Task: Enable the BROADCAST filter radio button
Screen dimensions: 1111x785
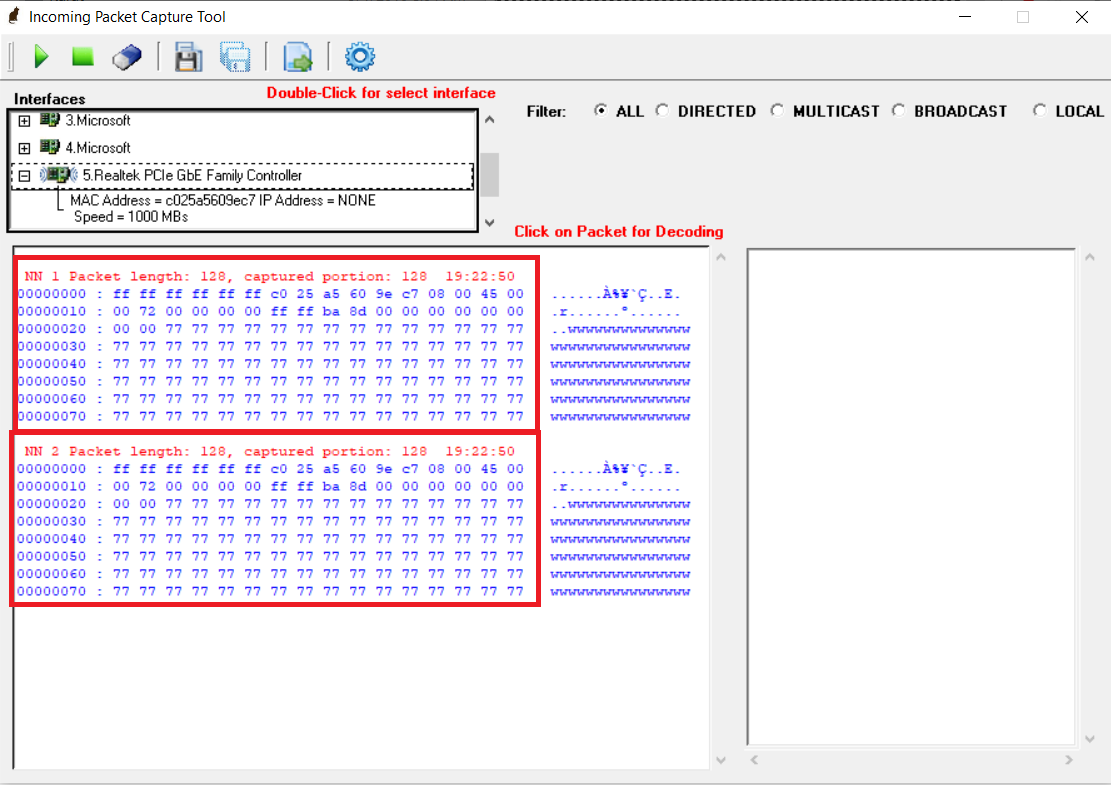Action: [898, 111]
